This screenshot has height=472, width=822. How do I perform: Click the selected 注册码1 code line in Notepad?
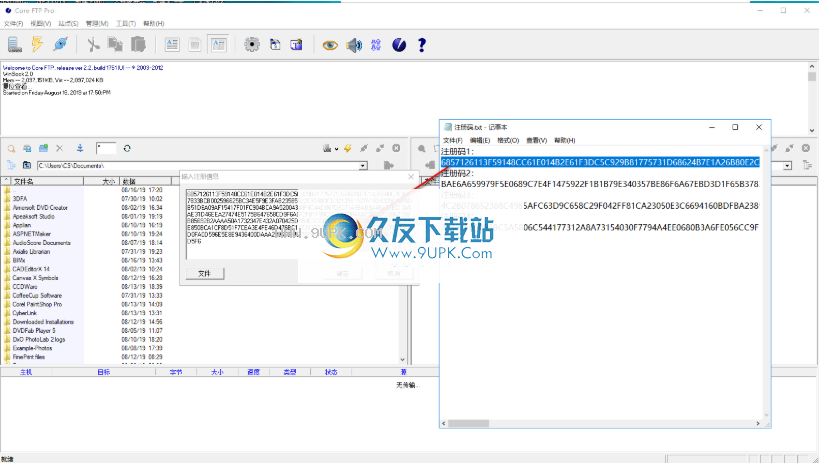tap(600, 162)
